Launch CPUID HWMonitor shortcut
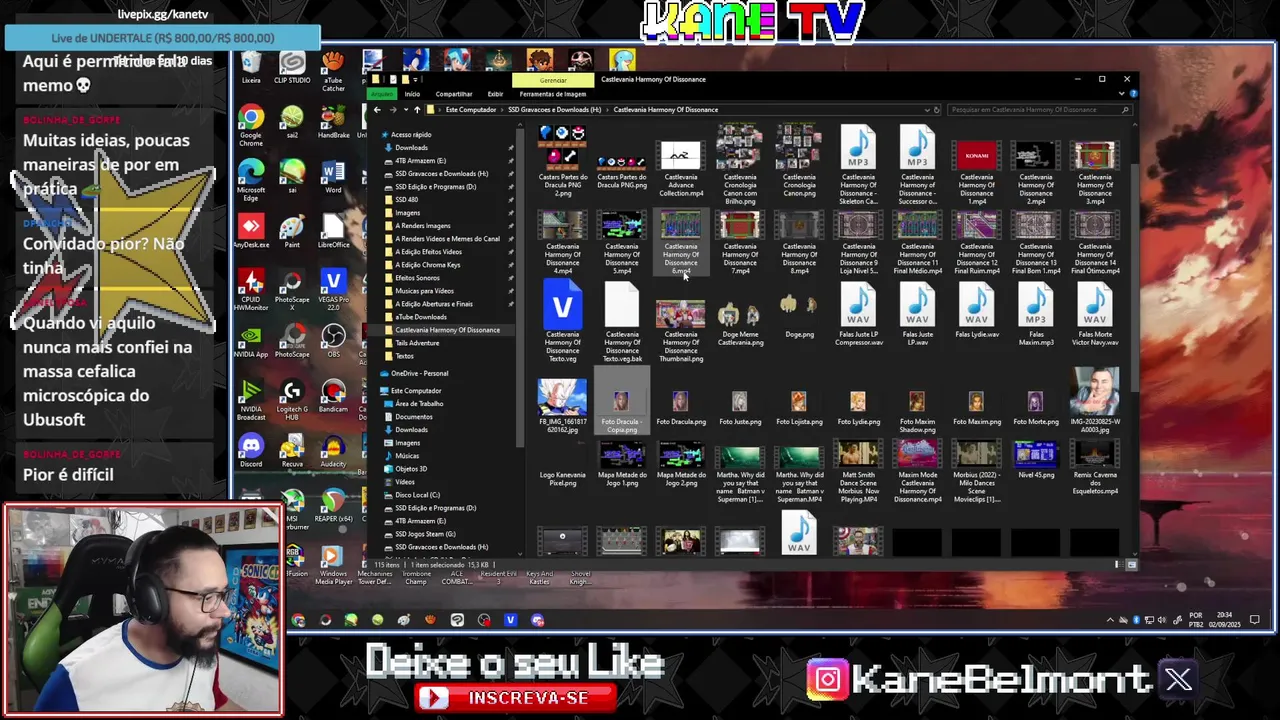Viewport: 1280px width, 720px height. [x=251, y=291]
